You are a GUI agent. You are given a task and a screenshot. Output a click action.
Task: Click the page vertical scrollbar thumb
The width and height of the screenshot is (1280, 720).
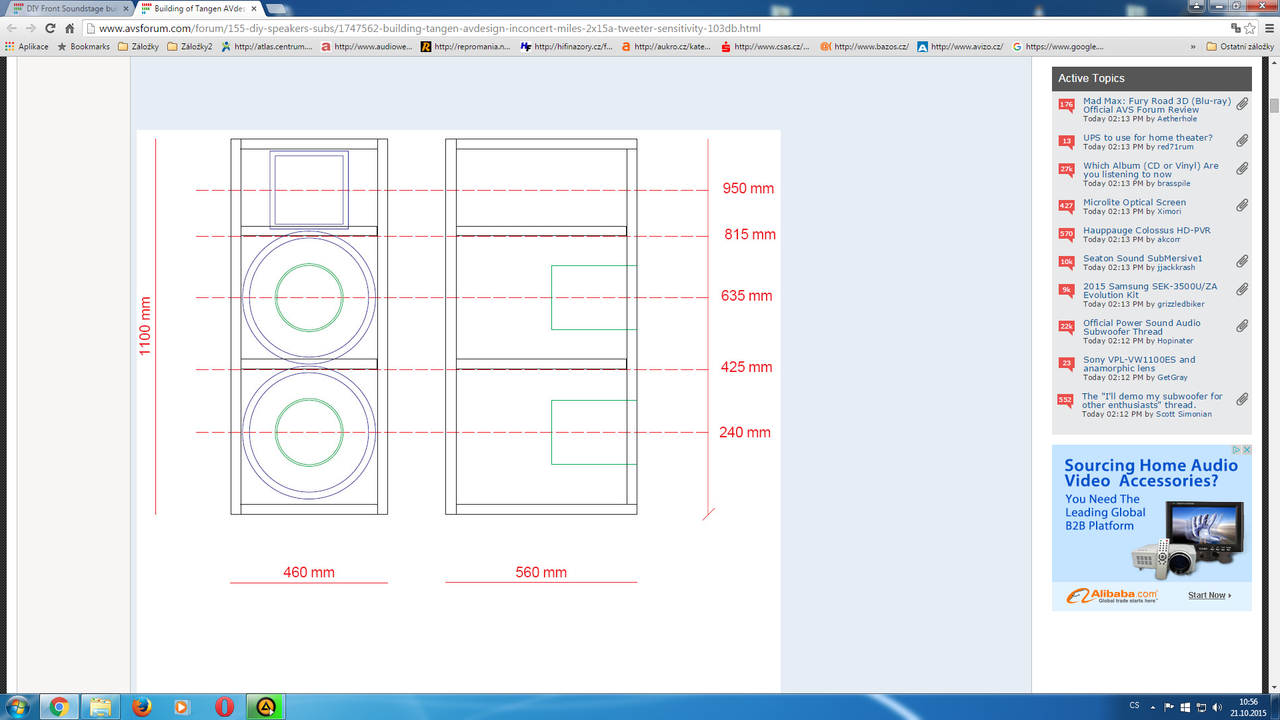pos(1274,106)
